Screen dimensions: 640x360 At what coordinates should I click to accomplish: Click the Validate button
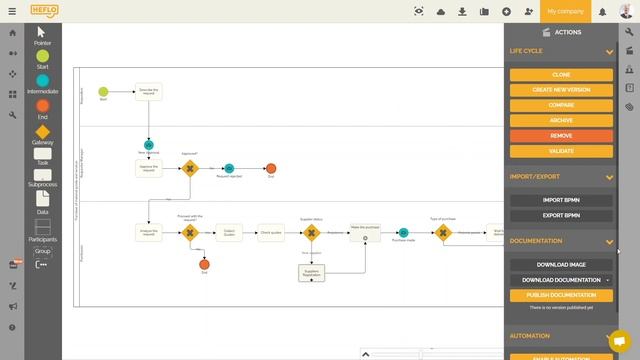tap(561, 151)
